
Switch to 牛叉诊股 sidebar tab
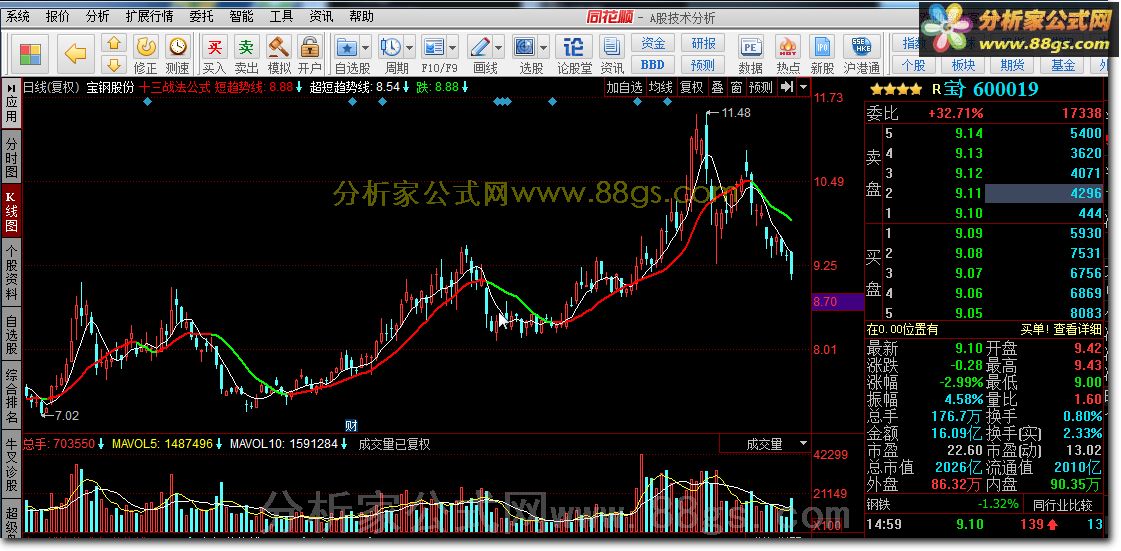click(x=11, y=462)
